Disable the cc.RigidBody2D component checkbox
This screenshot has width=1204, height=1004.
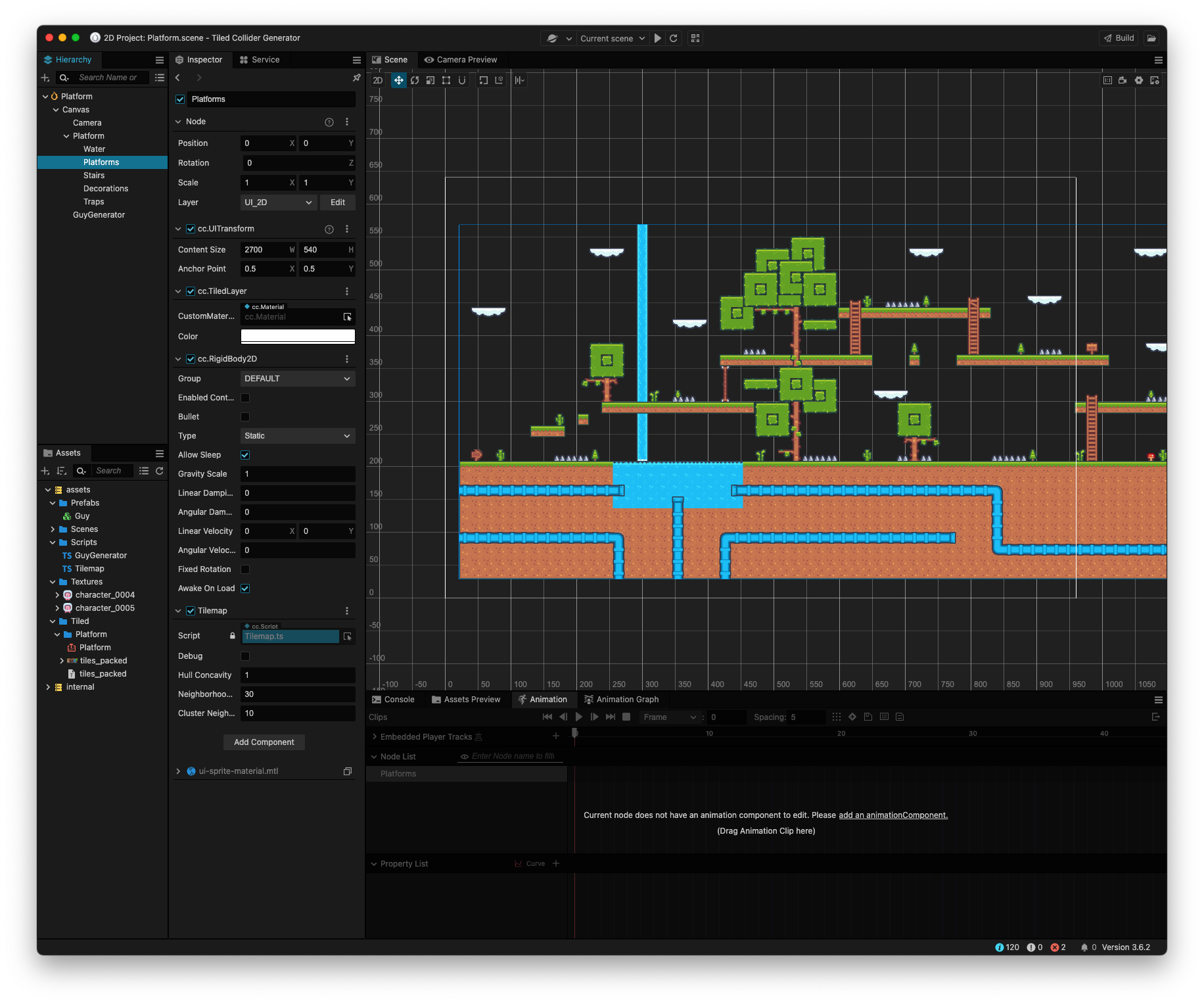pyautogui.click(x=191, y=359)
